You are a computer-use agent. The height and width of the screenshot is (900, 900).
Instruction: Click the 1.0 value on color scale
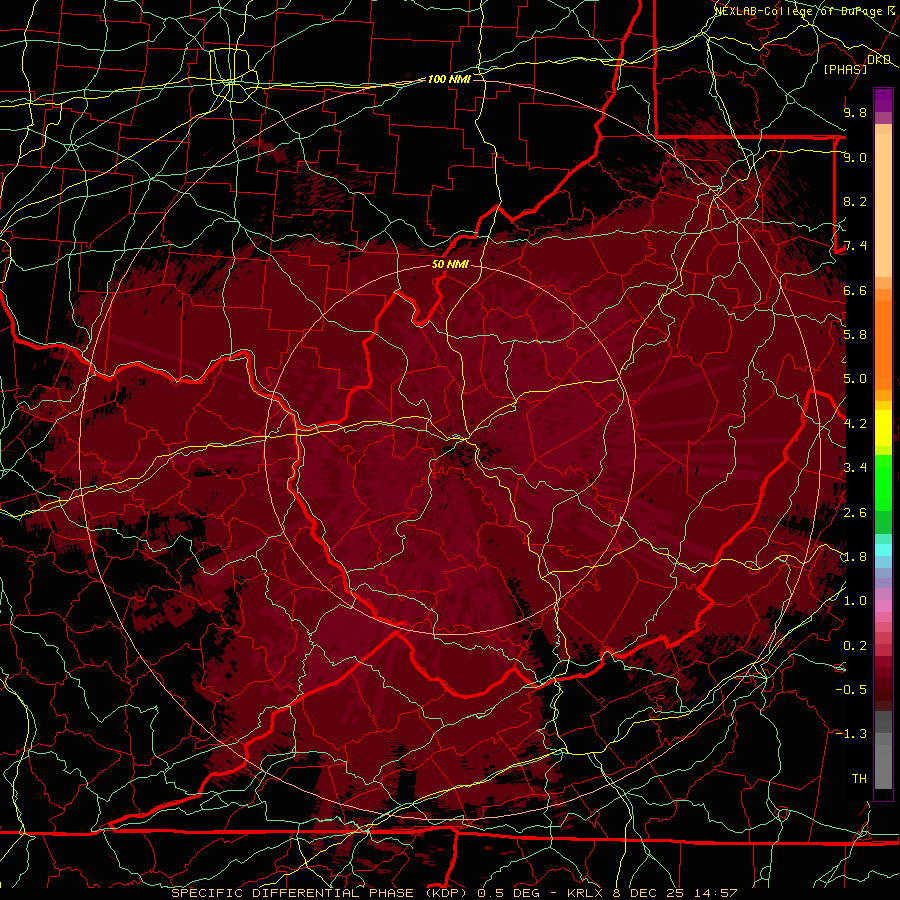point(855,601)
